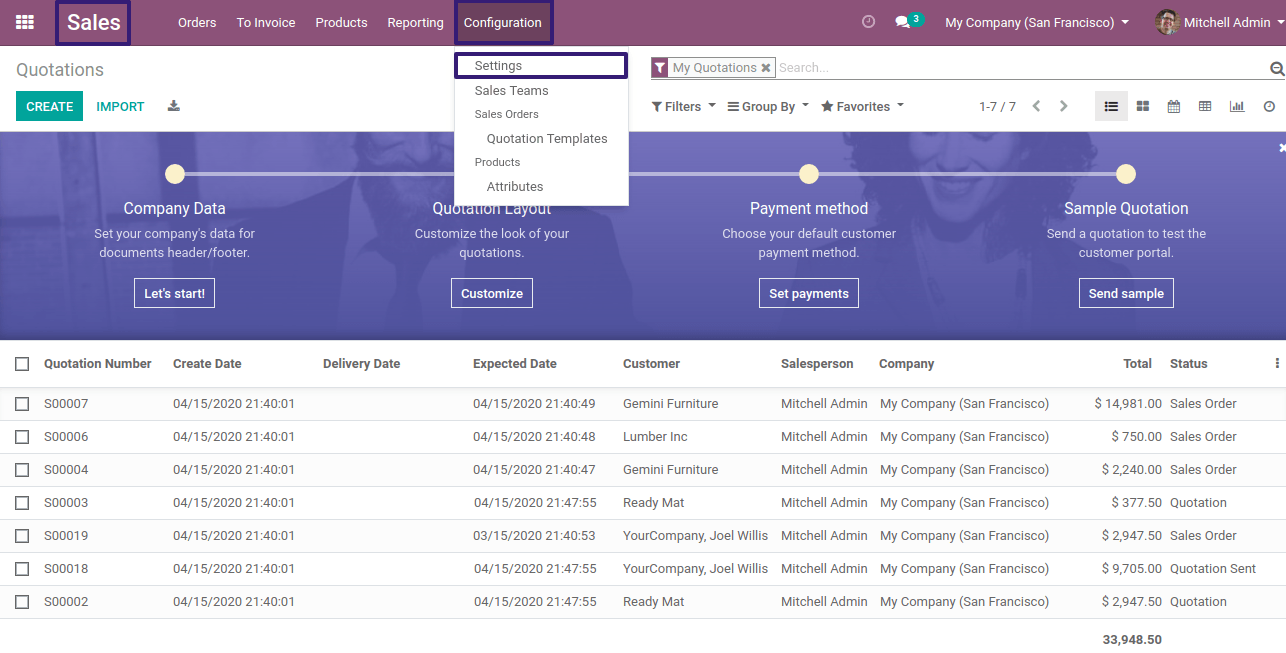Click the Quotation Sent status cell
Screen dimensions: 1286x653
coord(1213,569)
